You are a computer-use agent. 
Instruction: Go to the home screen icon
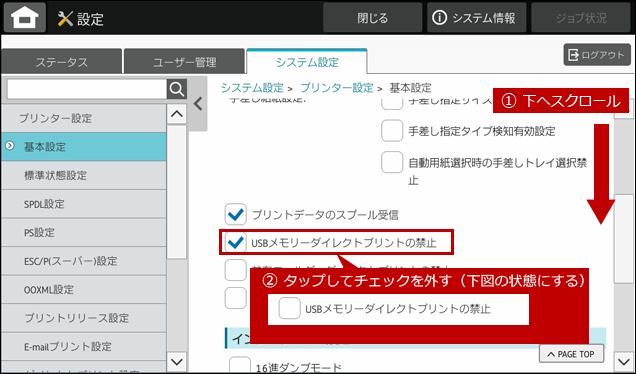click(25, 17)
